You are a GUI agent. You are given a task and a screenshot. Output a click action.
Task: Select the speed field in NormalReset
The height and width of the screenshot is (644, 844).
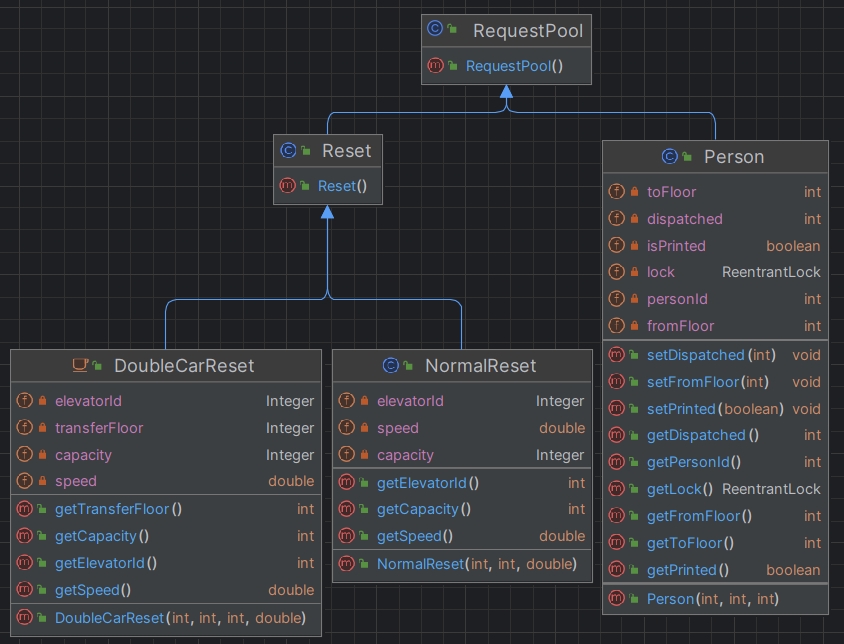(x=462, y=428)
